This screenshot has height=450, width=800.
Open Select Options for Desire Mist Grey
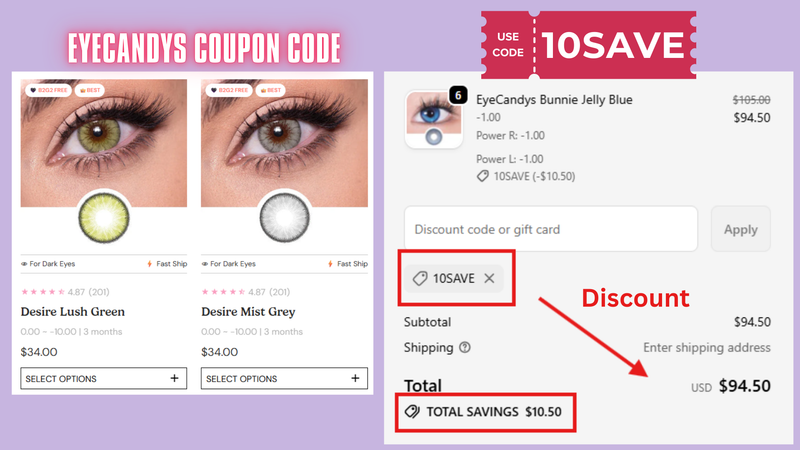tap(284, 378)
